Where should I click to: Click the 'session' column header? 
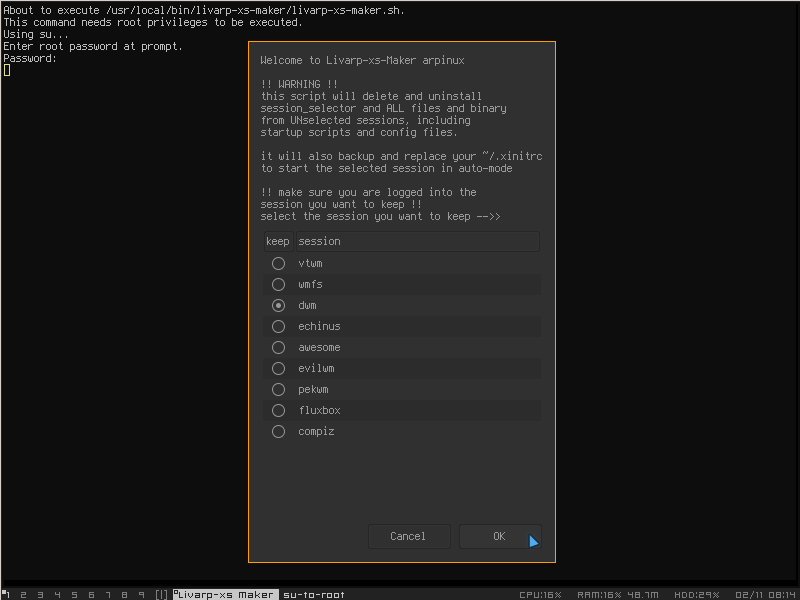417,241
